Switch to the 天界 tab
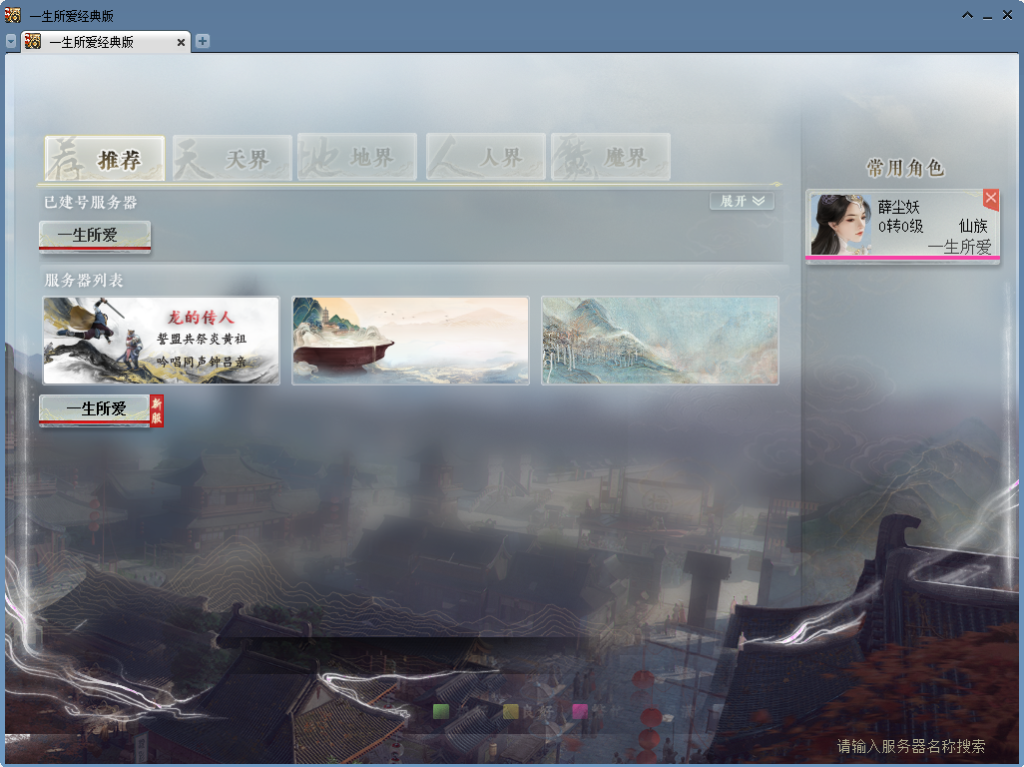The height and width of the screenshot is (767, 1024). pos(232,158)
